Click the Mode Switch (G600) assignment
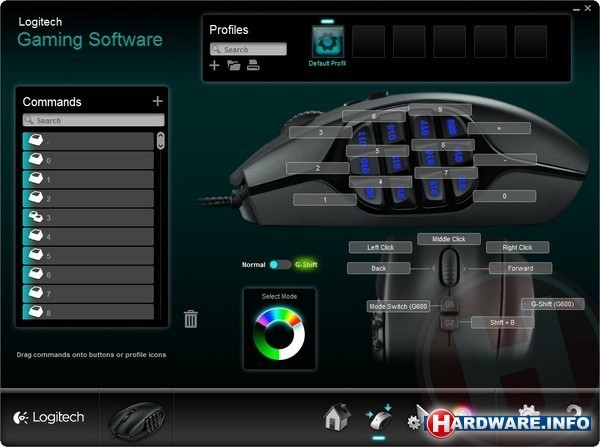The height and width of the screenshot is (447, 600). click(398, 306)
